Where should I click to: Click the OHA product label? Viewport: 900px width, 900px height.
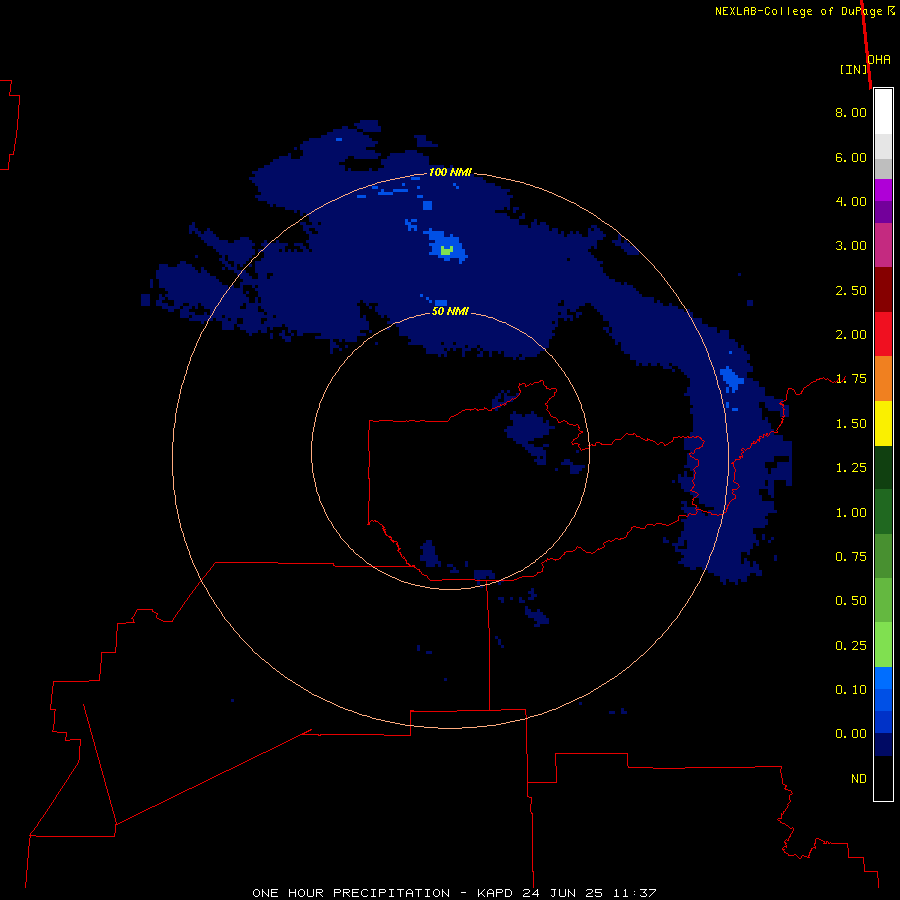tap(879, 60)
